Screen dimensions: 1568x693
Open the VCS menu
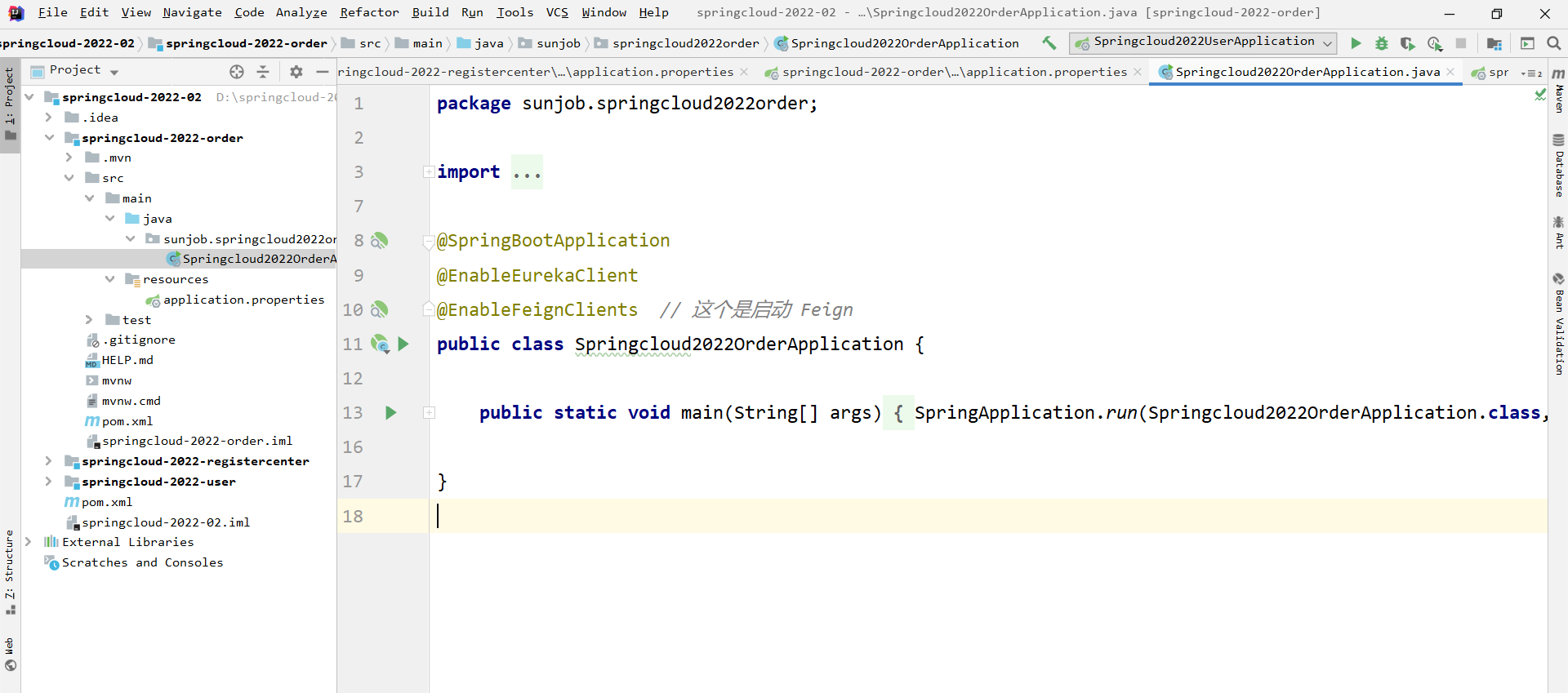[x=557, y=12]
